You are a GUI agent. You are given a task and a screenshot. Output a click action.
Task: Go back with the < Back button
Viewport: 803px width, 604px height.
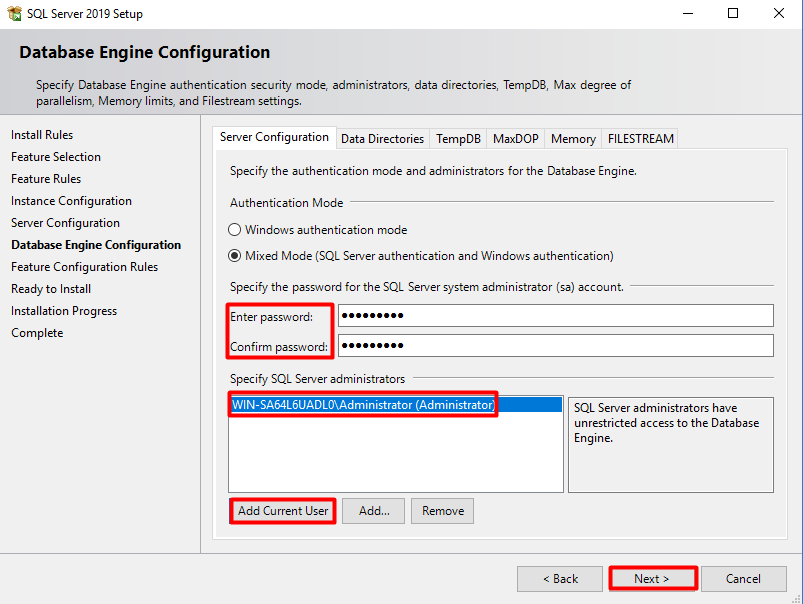560,579
